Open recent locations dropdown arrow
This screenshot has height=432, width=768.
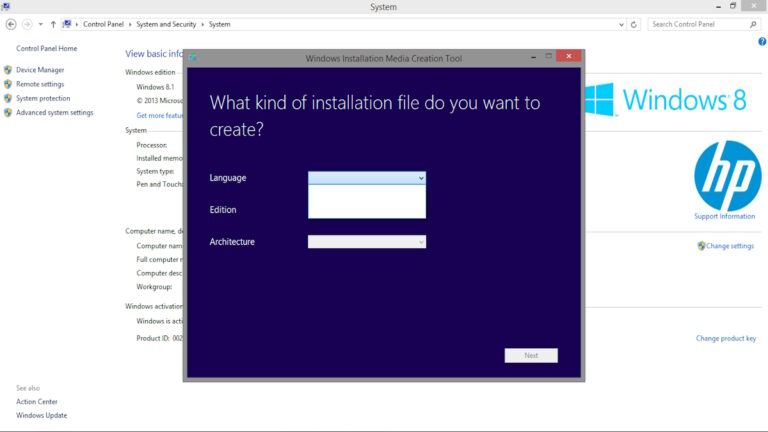coord(41,24)
